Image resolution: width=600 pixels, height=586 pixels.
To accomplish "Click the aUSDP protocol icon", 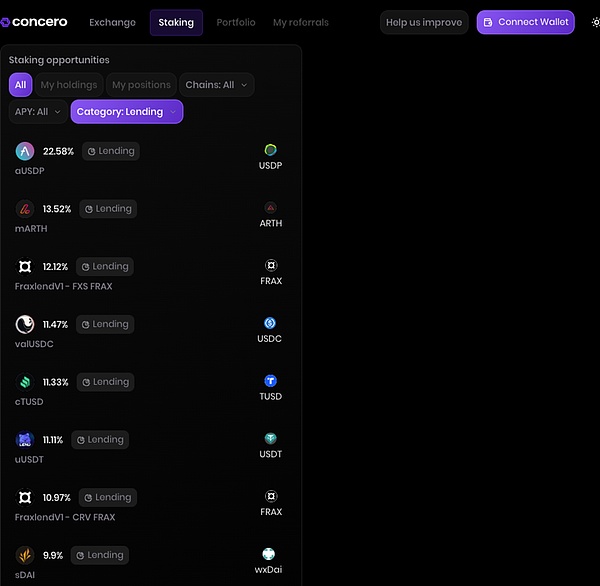I will tap(25, 151).
